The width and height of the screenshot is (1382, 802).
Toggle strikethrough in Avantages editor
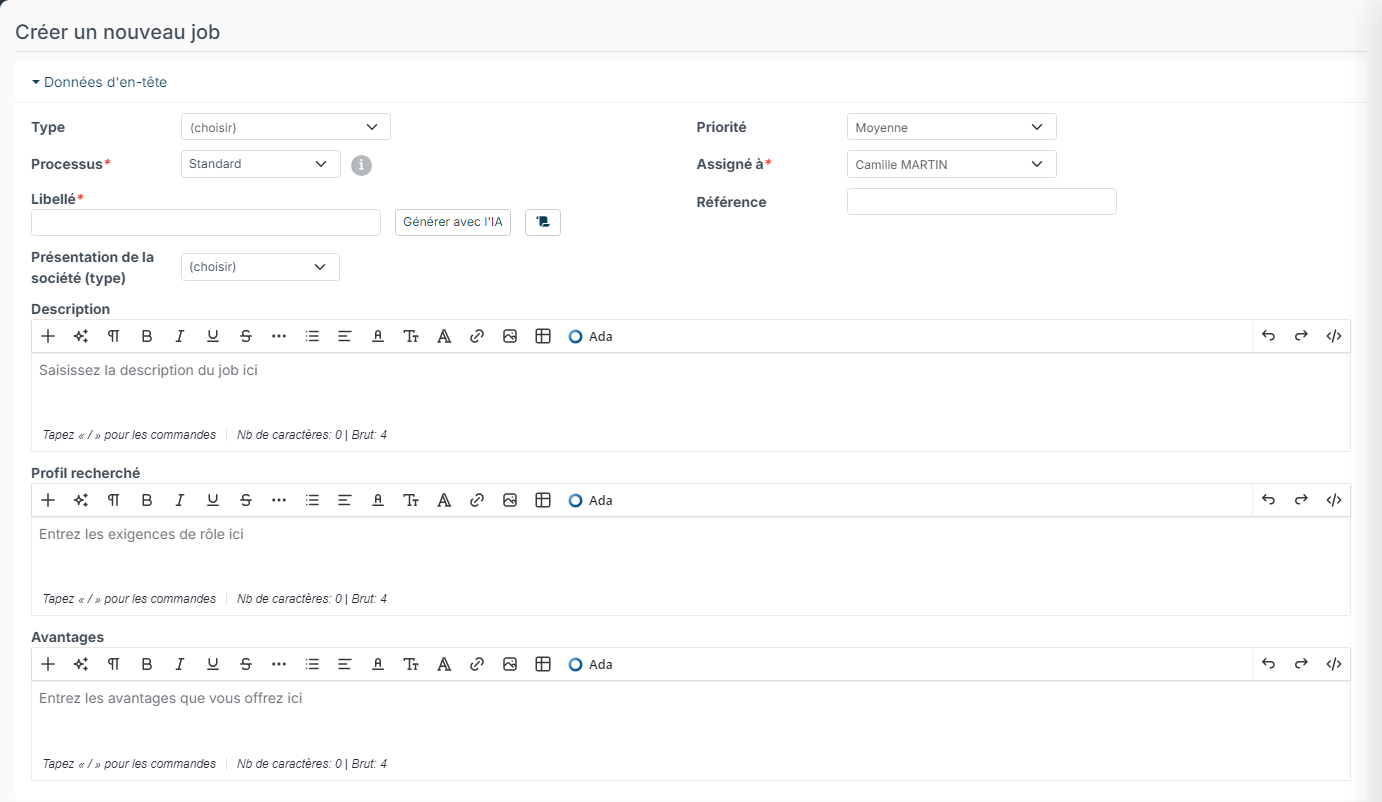pos(246,664)
